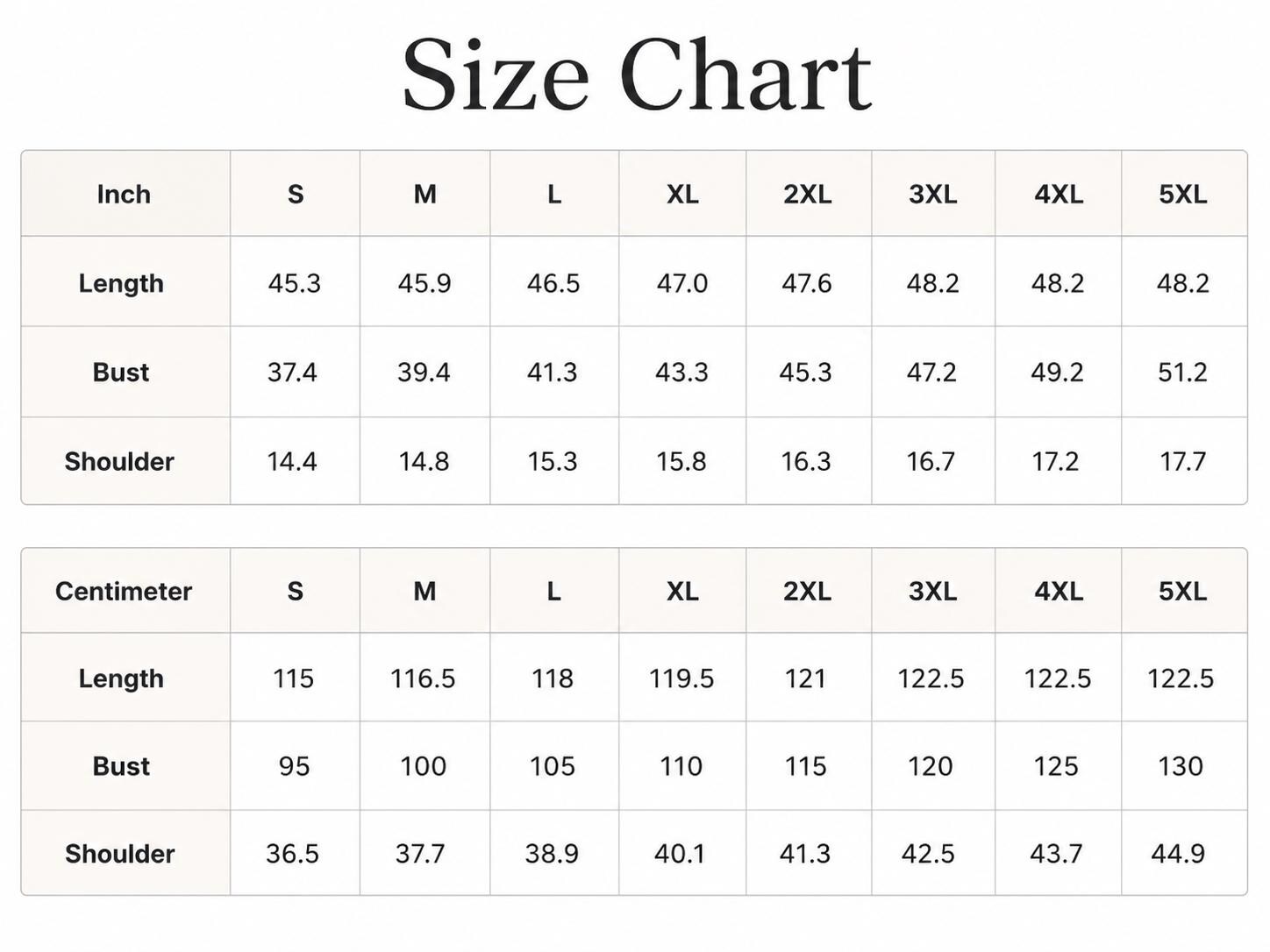Viewport: 1270px width, 952px height.
Task: Click the 44.9 shoulder value for 5XL
Action: coord(1178,854)
